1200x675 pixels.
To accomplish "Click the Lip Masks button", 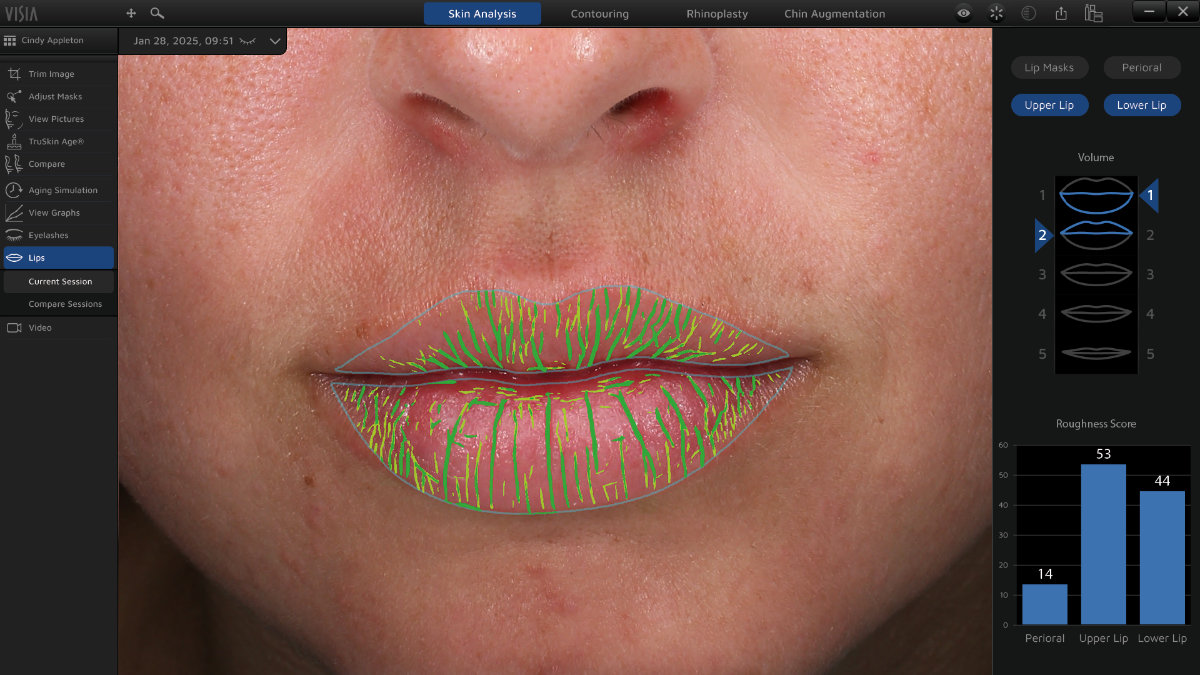I will pos(1049,67).
